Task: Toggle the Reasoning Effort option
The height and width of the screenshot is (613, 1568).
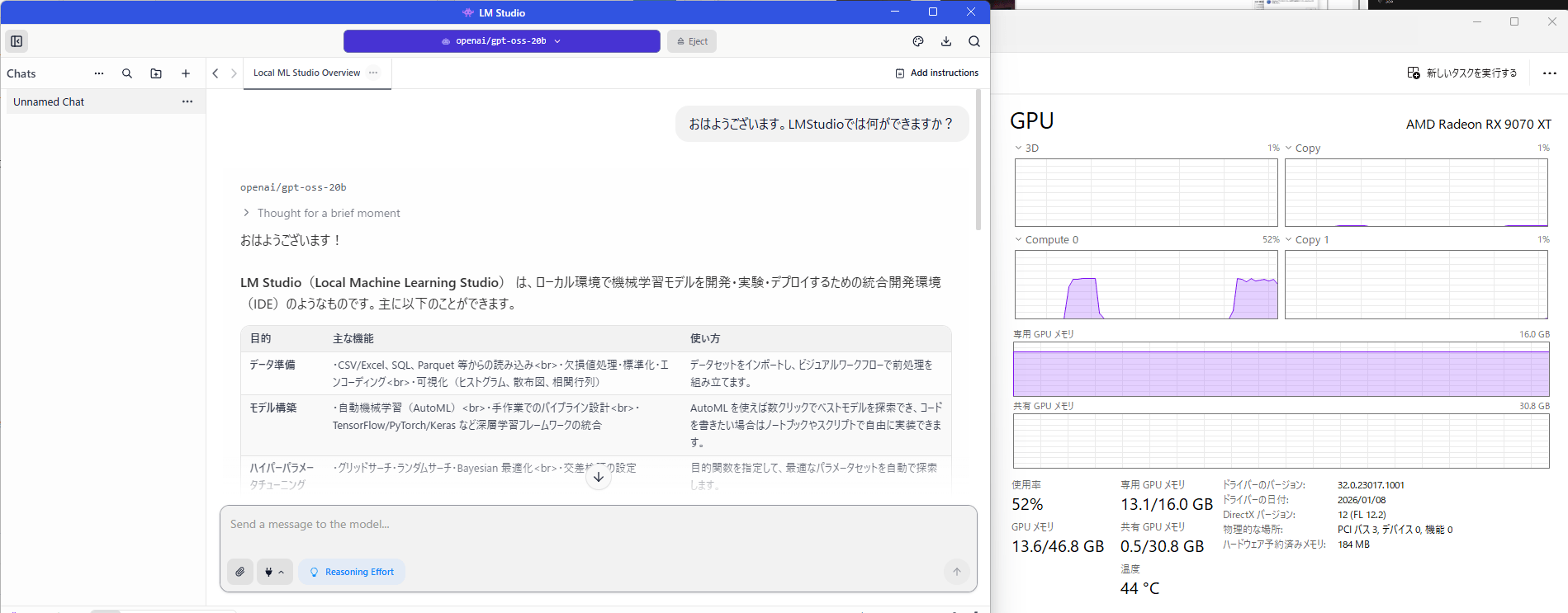Action: (x=352, y=572)
